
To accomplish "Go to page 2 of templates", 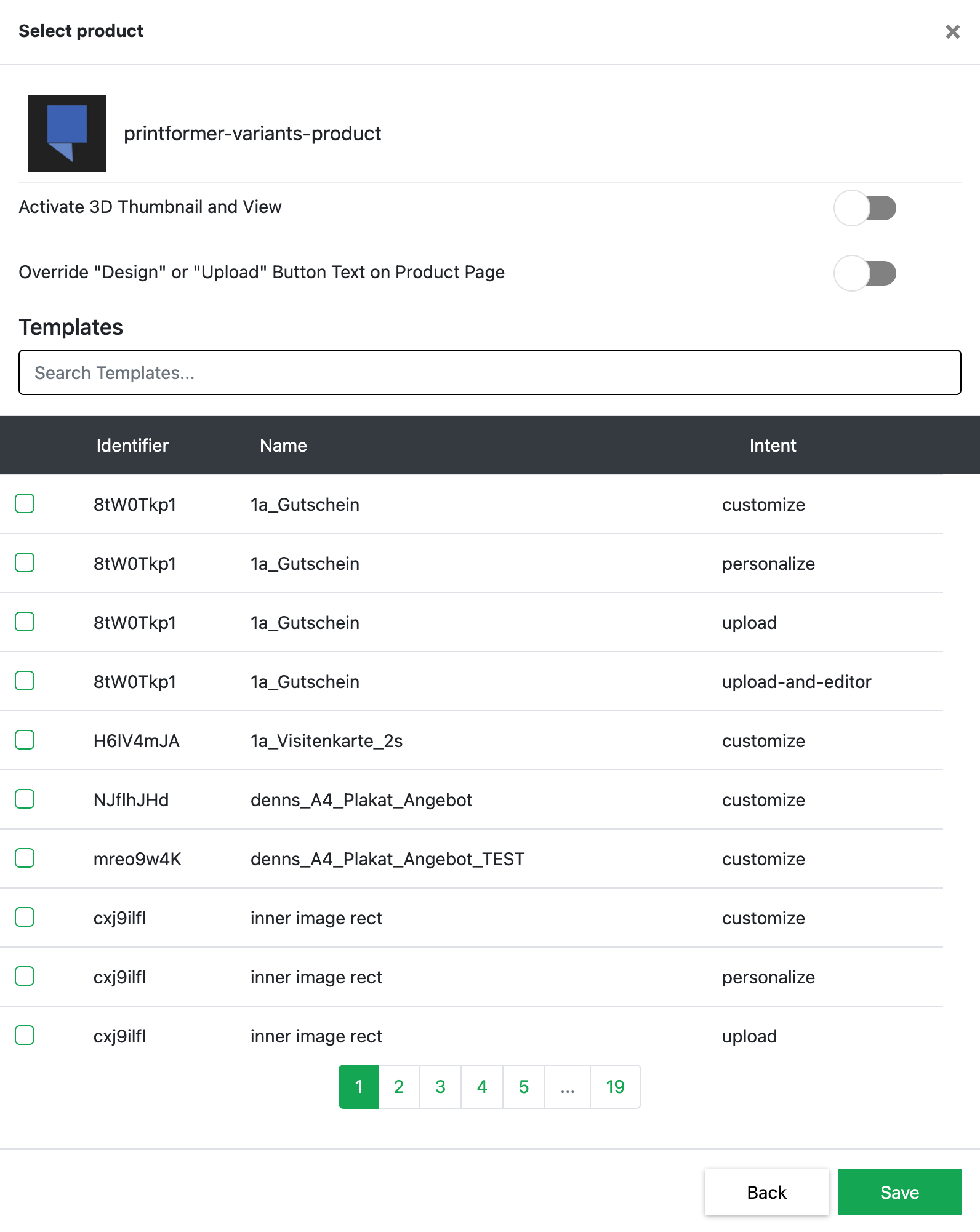I will tap(399, 1087).
